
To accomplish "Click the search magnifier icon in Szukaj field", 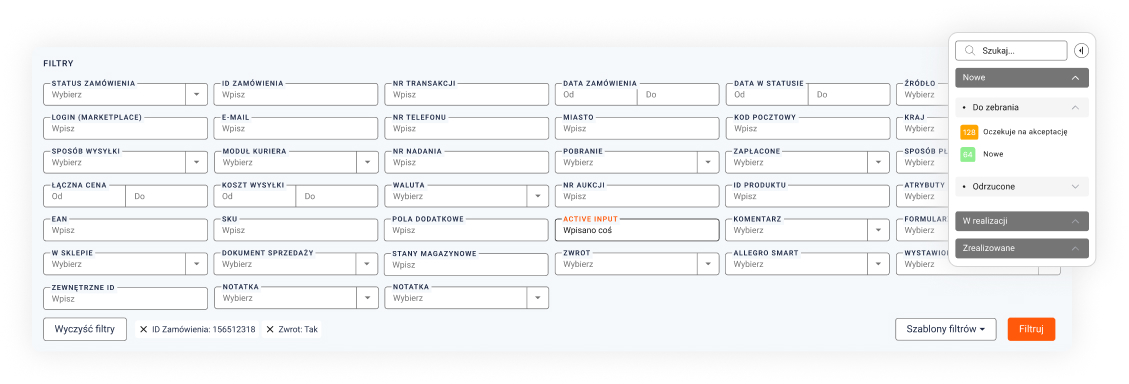I will 969,50.
